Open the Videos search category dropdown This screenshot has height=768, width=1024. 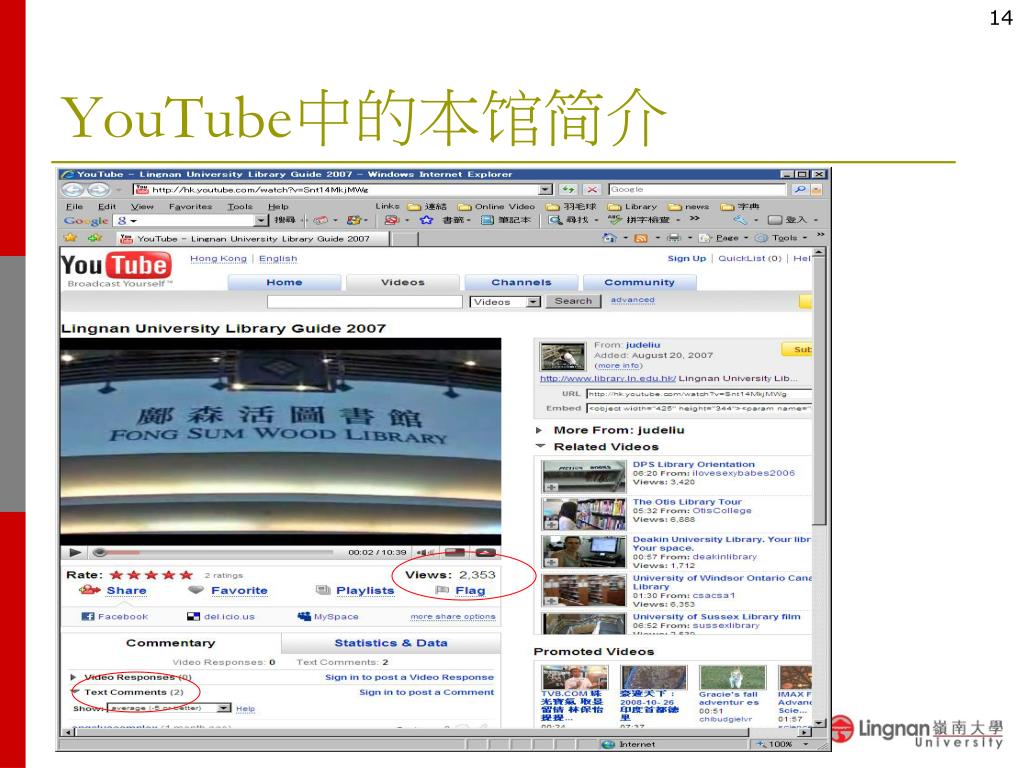coord(534,302)
